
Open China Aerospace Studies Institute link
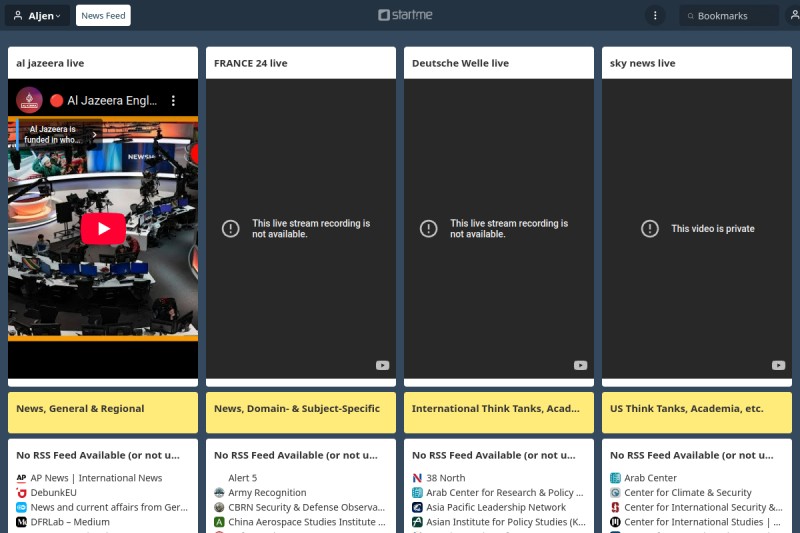pyautogui.click(x=307, y=522)
